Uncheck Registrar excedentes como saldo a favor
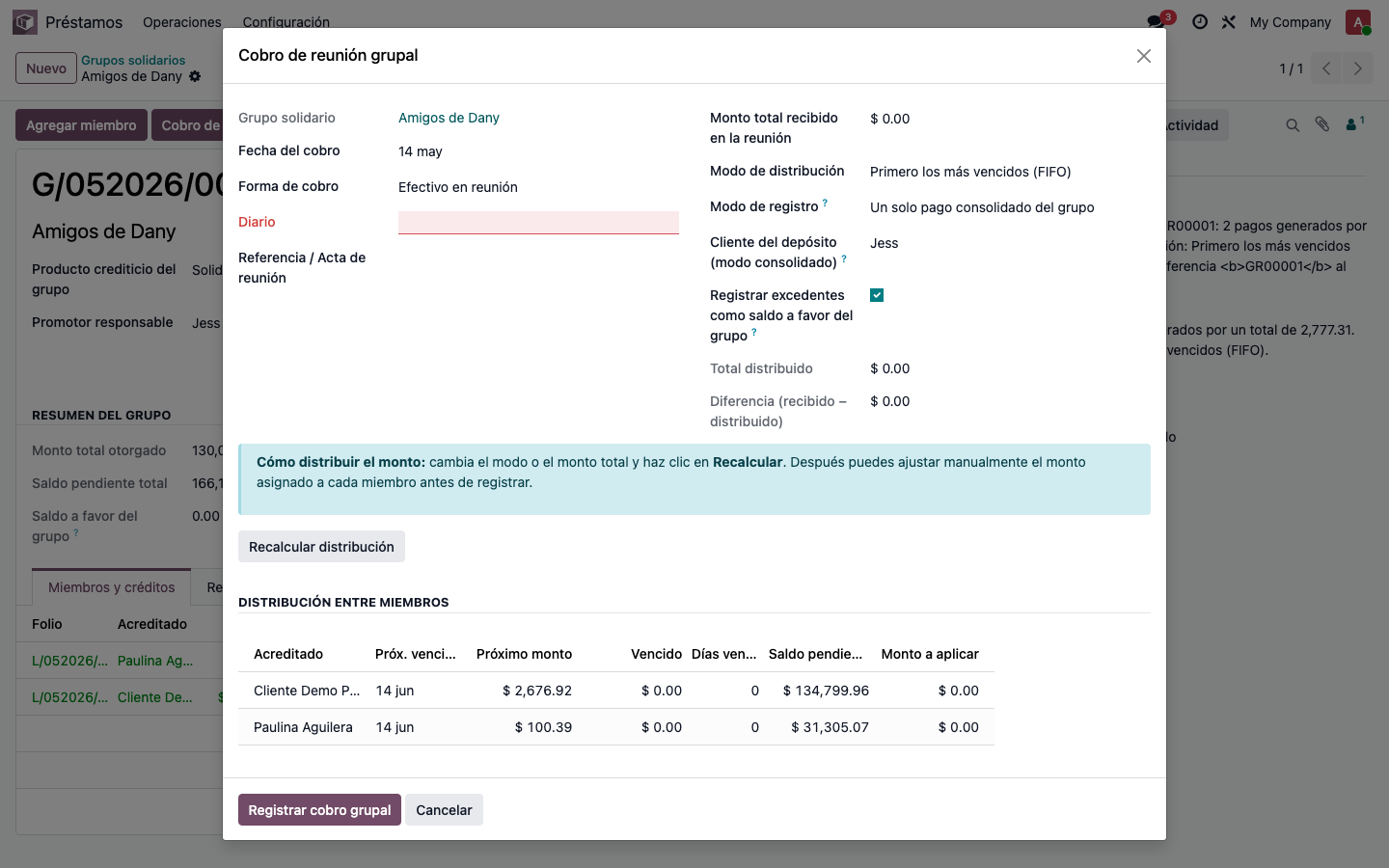Image resolution: width=1389 pixels, height=868 pixels. tap(877, 295)
